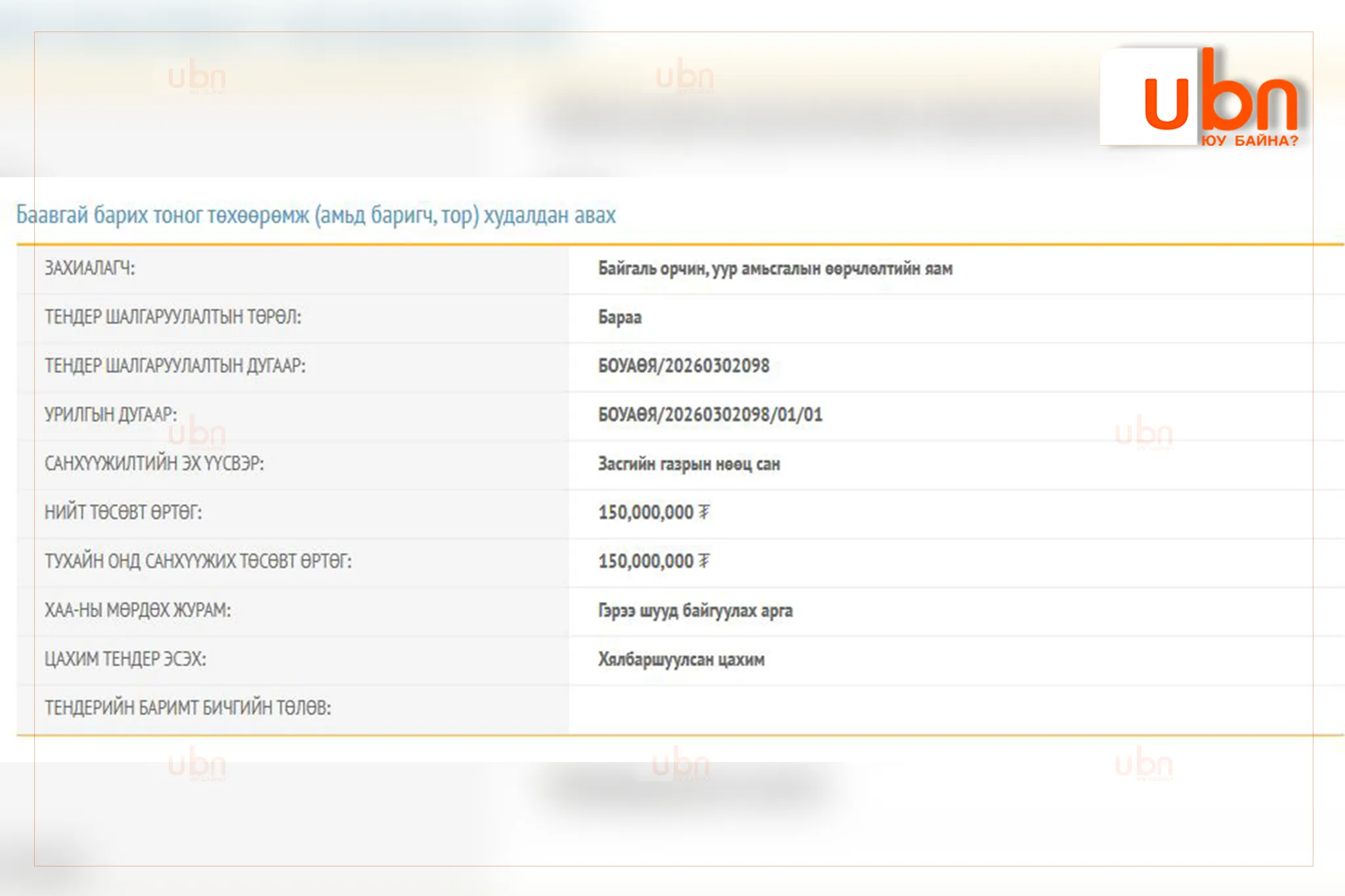The image size is (1345, 896).
Task: Select the ТЕНДЕР ШАЛГАРУУЛАЛТЫН ДУГААР label
Action: coord(175,366)
